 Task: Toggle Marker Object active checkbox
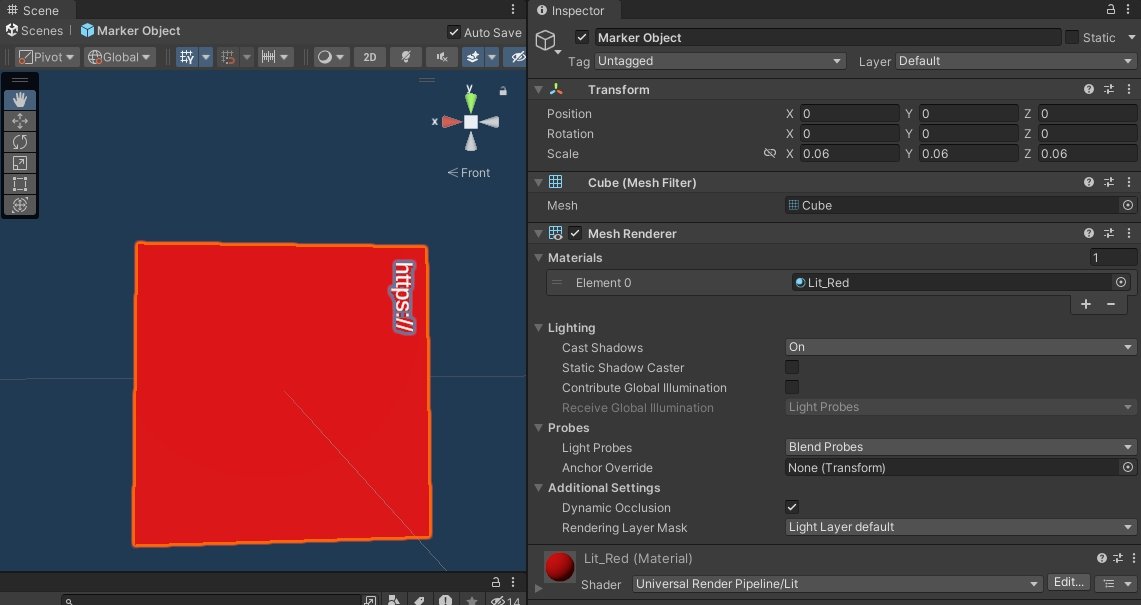point(581,37)
